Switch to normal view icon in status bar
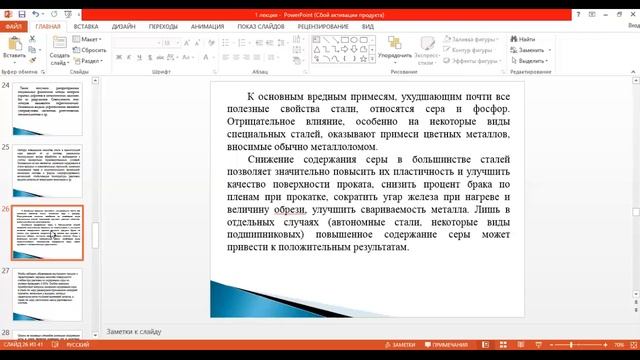 click(x=485, y=345)
